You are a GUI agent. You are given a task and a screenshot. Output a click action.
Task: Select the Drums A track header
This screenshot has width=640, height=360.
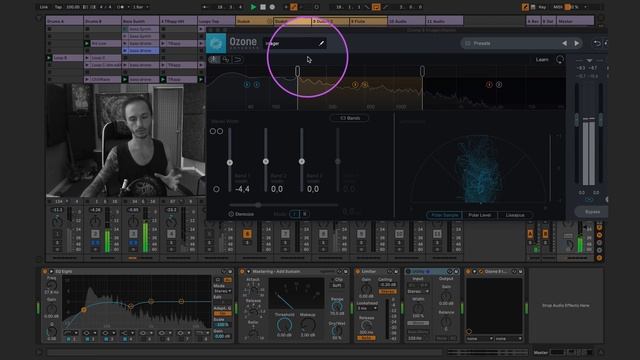[x=64, y=21]
